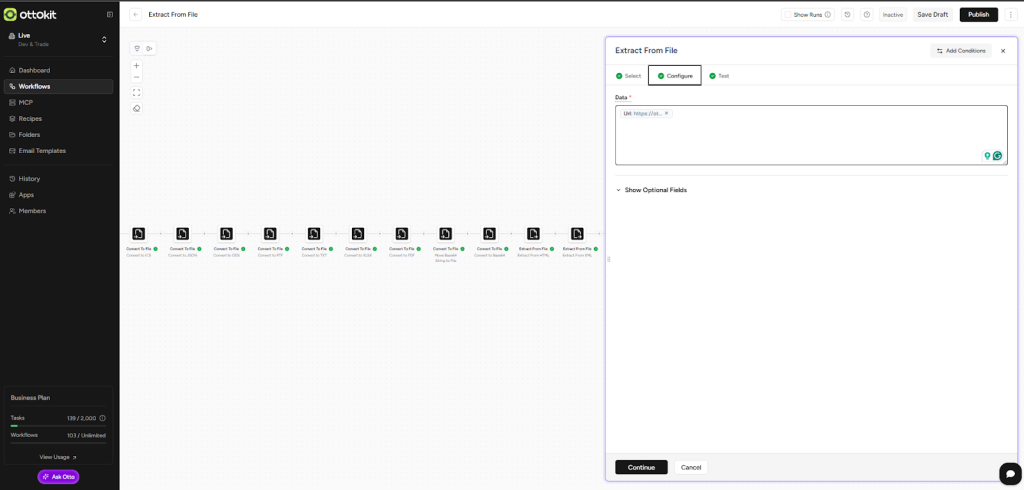Enable the Show Runs checkbox
The width and height of the screenshot is (1024, 490).
pyautogui.click(x=789, y=15)
